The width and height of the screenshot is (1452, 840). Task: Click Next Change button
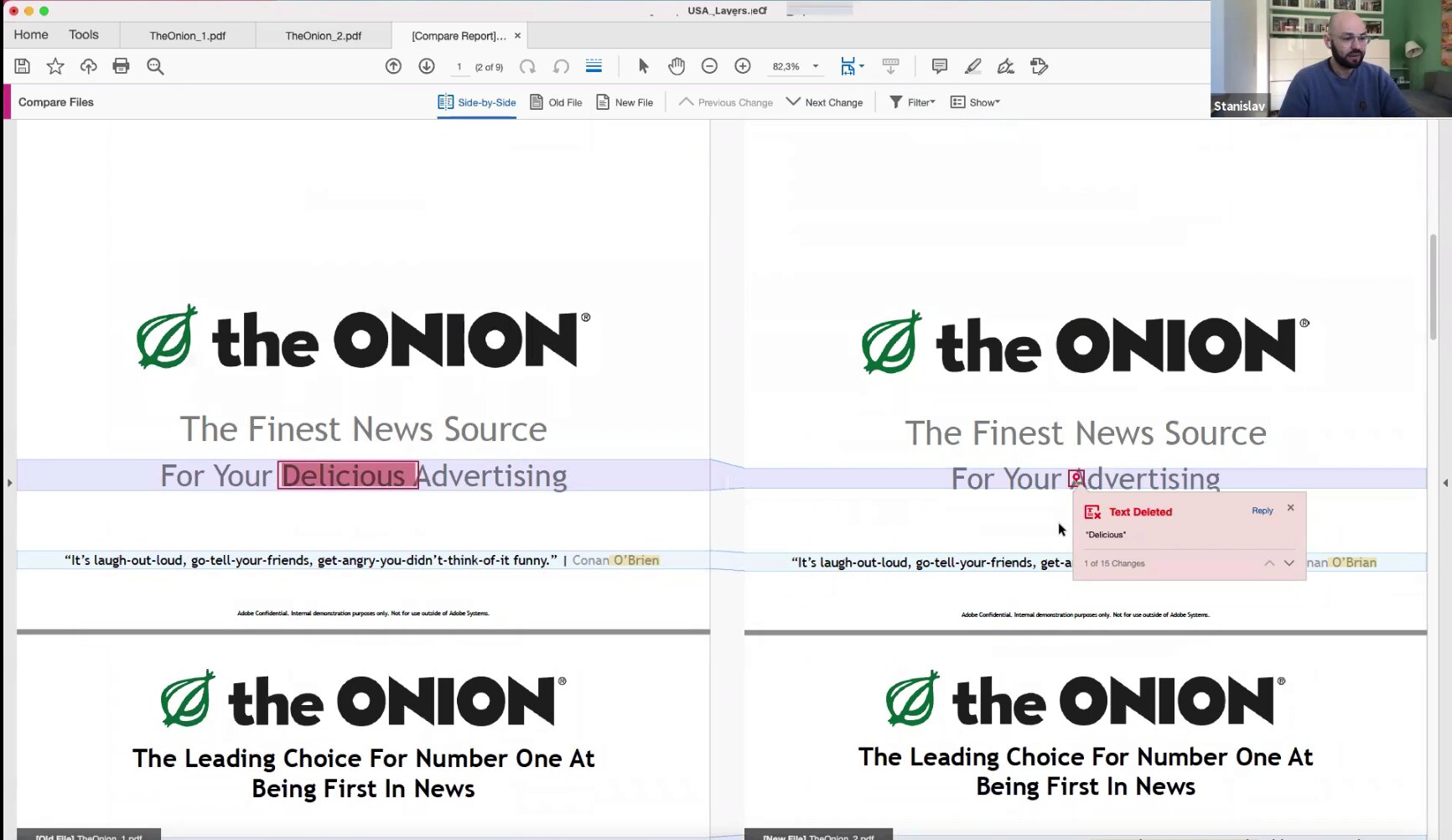click(824, 102)
